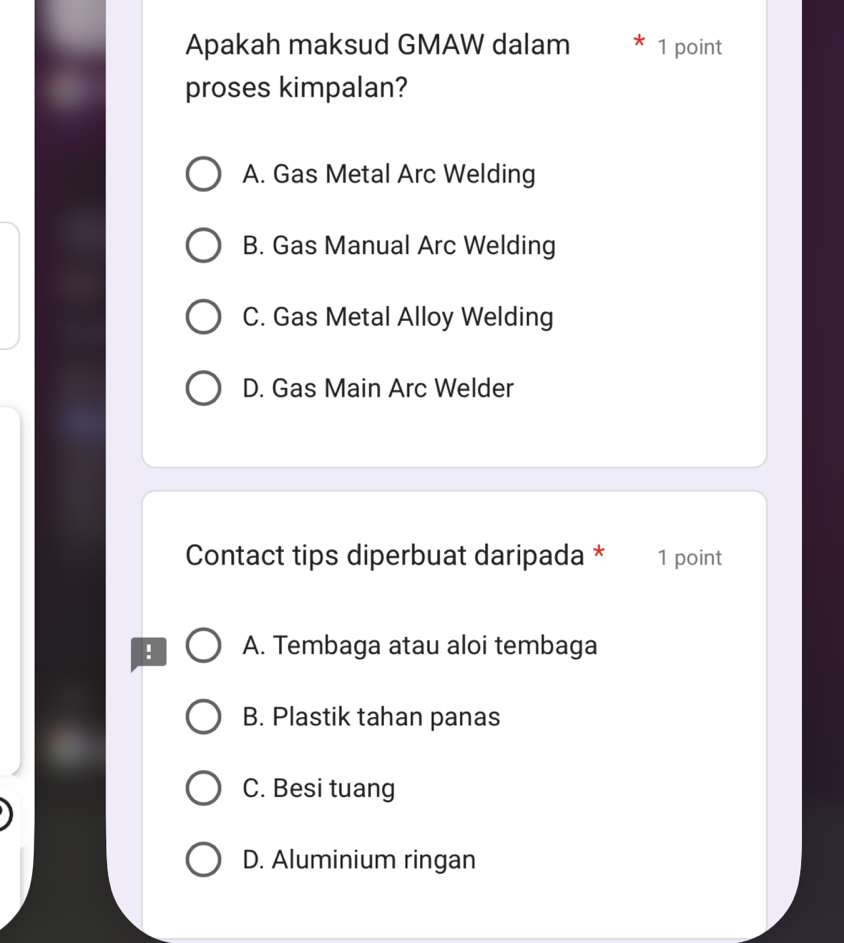Select the radio button for Plastik tahan panas
The image size is (844, 943).
[x=204, y=717]
